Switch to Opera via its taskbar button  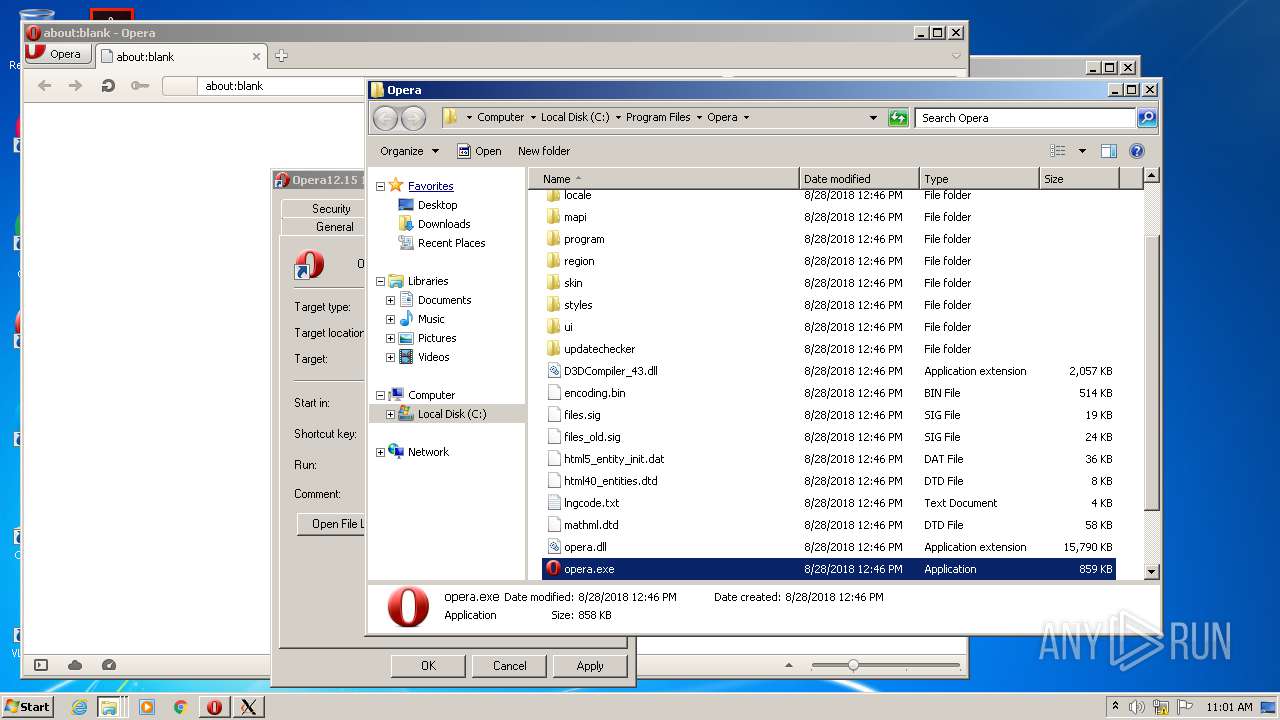pos(214,707)
